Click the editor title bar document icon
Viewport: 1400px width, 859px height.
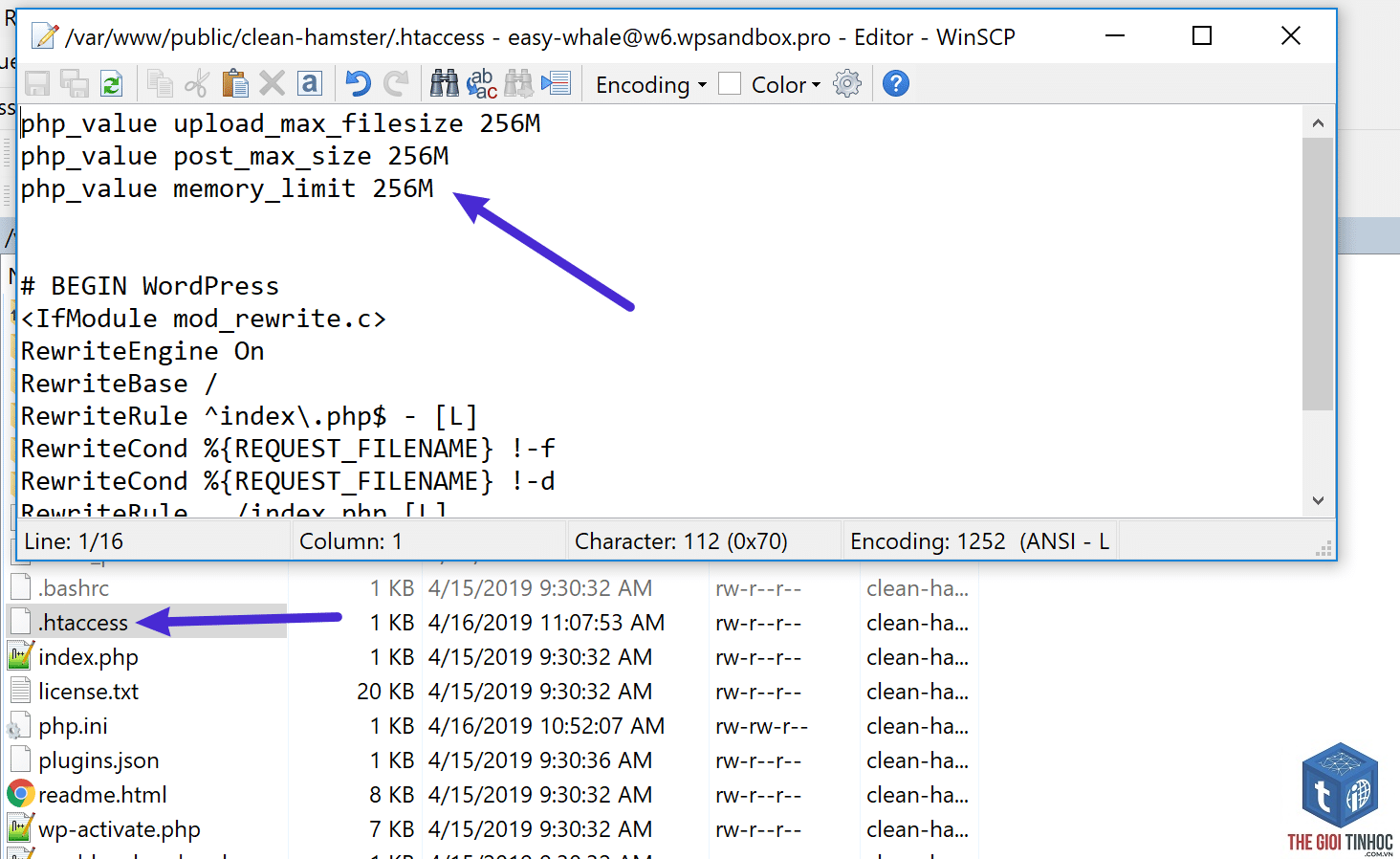pos(44,36)
